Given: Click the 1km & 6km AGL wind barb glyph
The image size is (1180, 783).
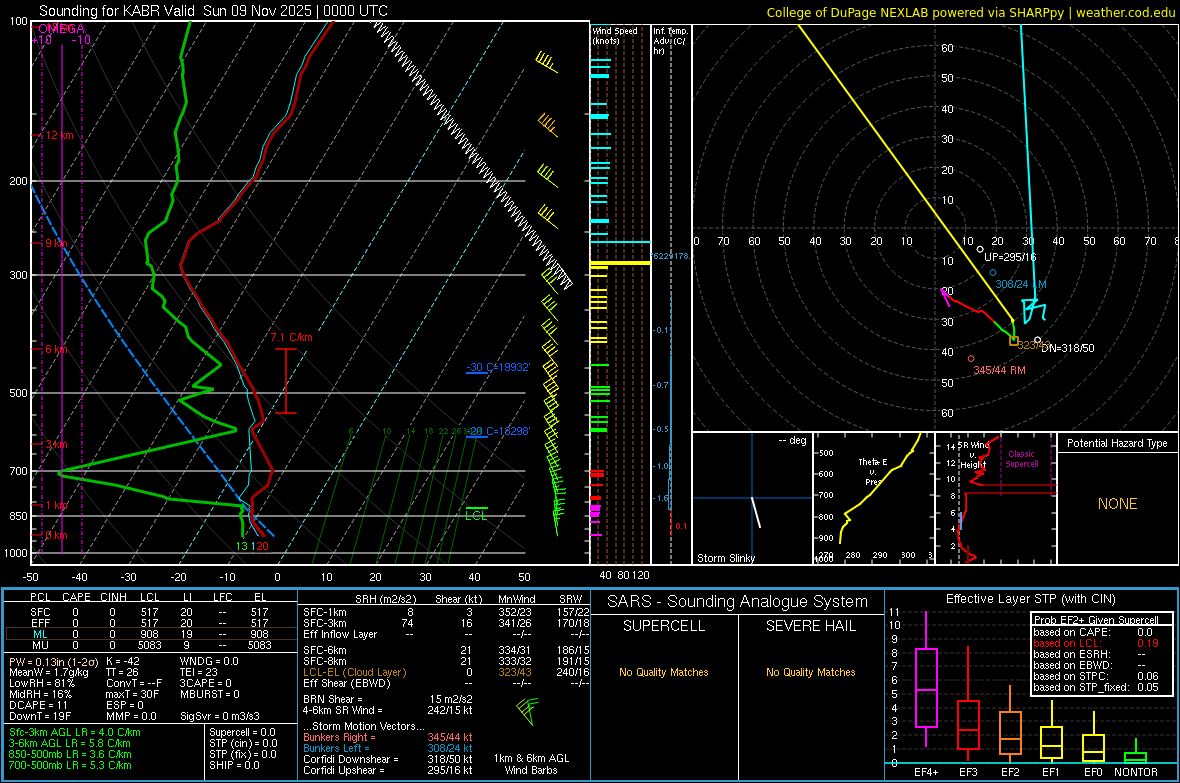Looking at the screenshot, I should click(528, 710).
